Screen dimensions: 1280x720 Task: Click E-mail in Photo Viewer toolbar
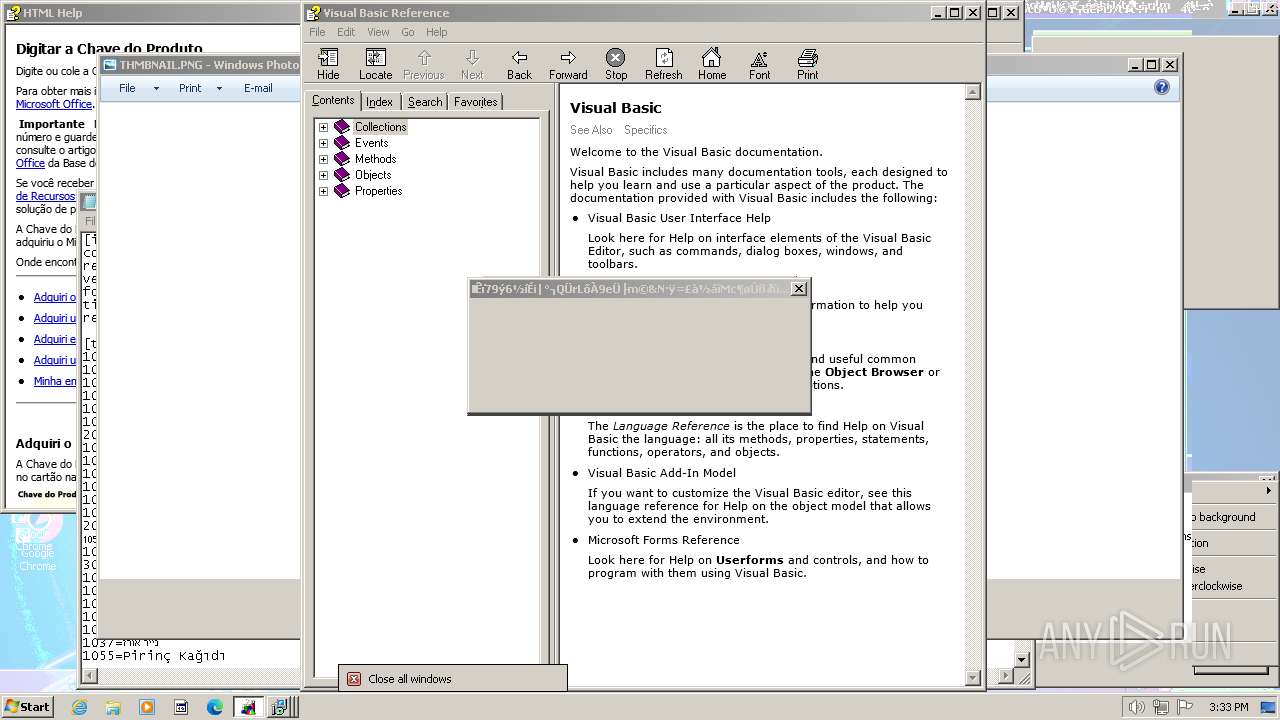[x=258, y=88]
